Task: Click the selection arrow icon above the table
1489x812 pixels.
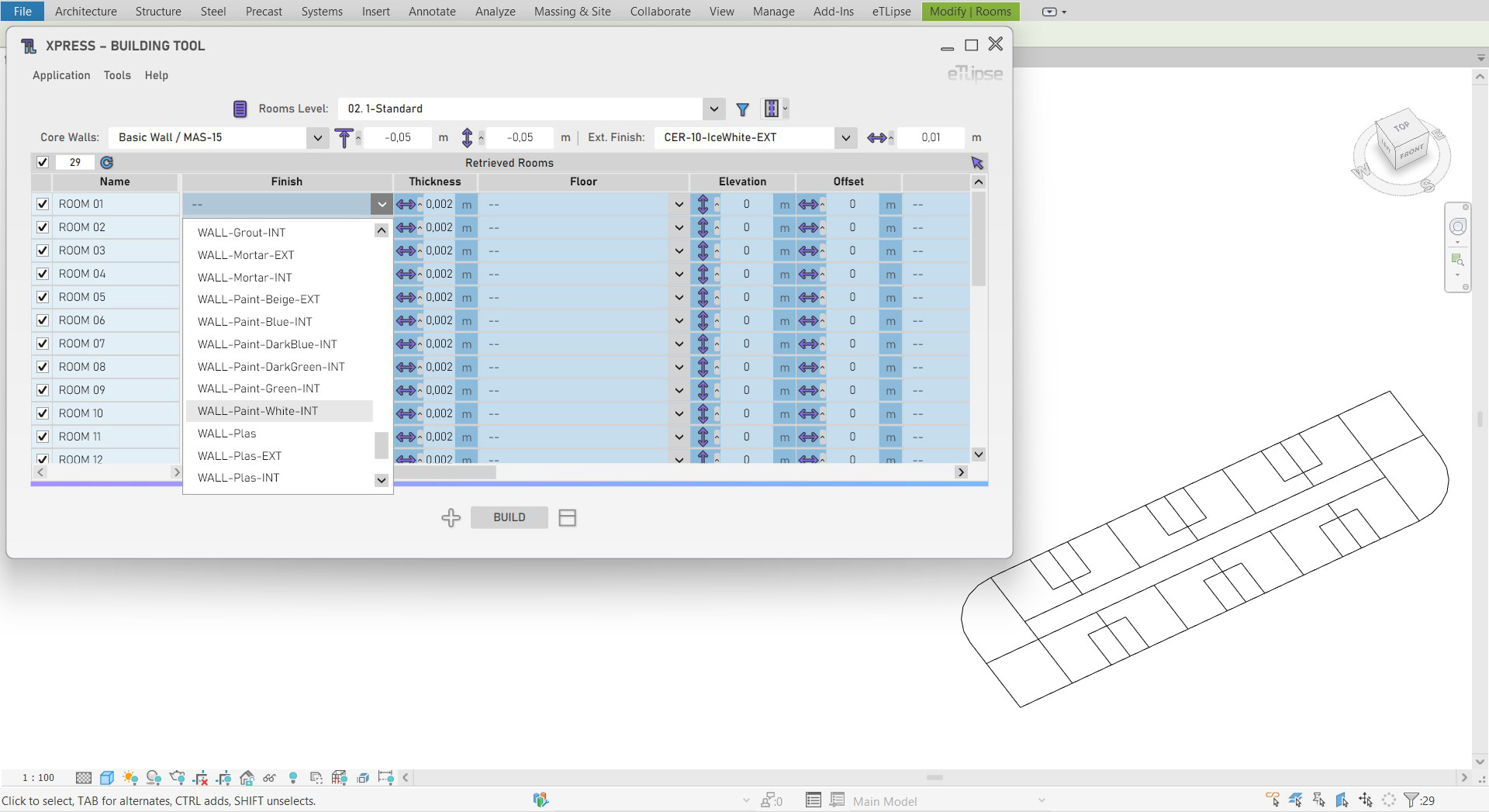Action: (x=977, y=163)
